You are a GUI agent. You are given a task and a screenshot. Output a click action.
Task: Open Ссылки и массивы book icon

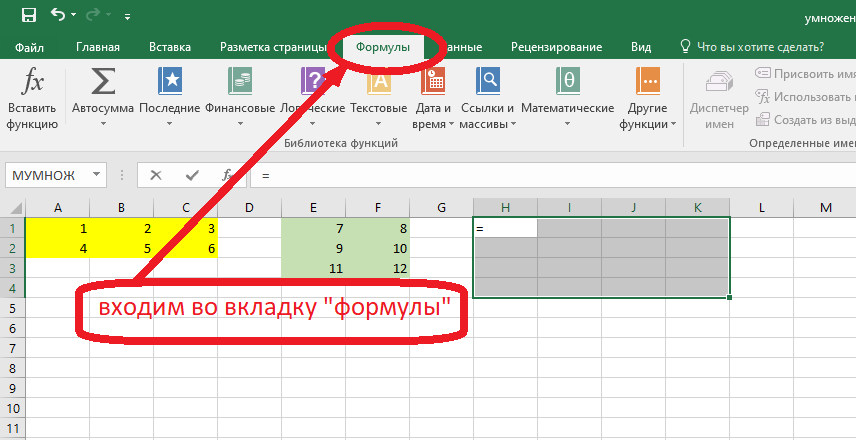(488, 82)
